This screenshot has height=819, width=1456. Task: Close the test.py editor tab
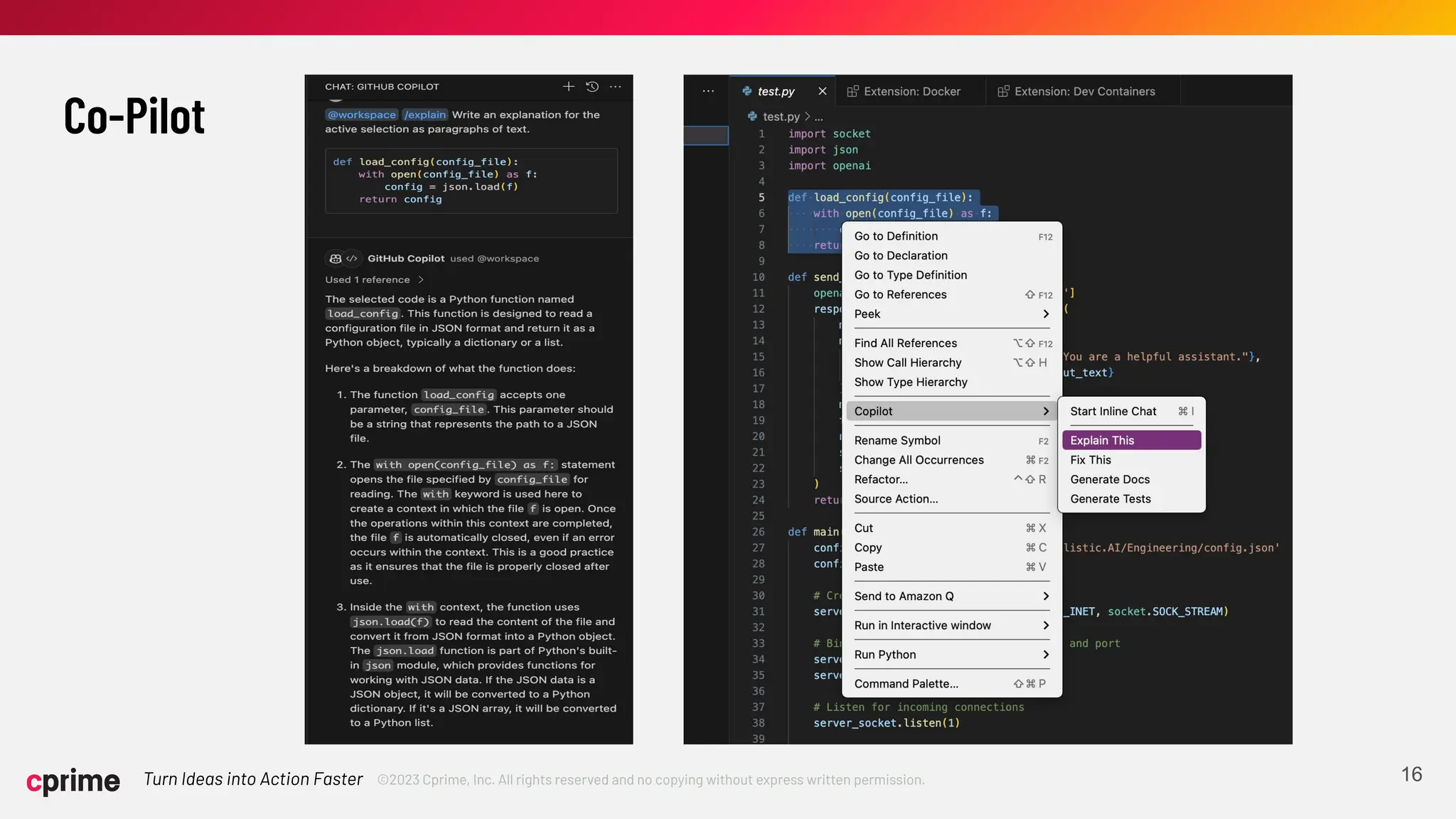tap(823, 91)
